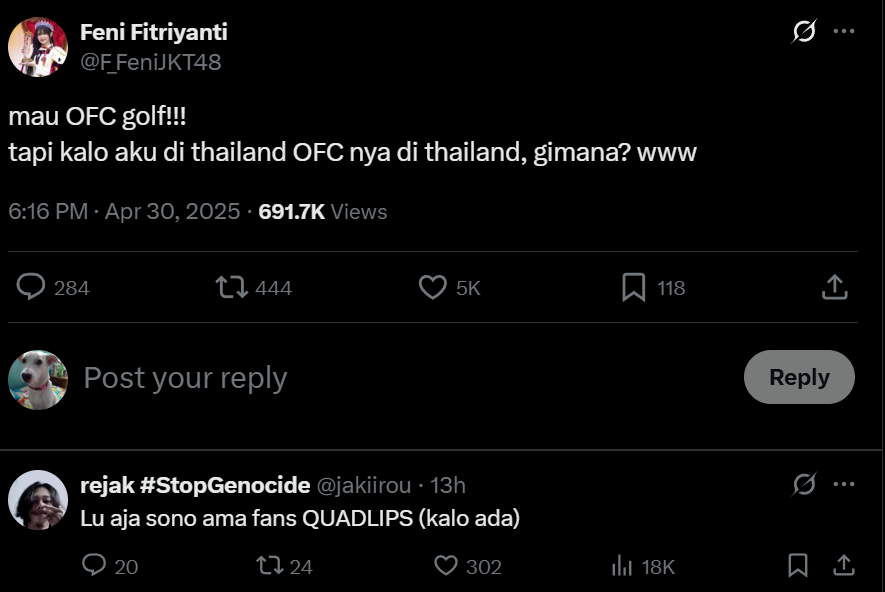Viewport: 885px width, 592px height.
Task: Open more options on rejak's reply
Action: (844, 485)
